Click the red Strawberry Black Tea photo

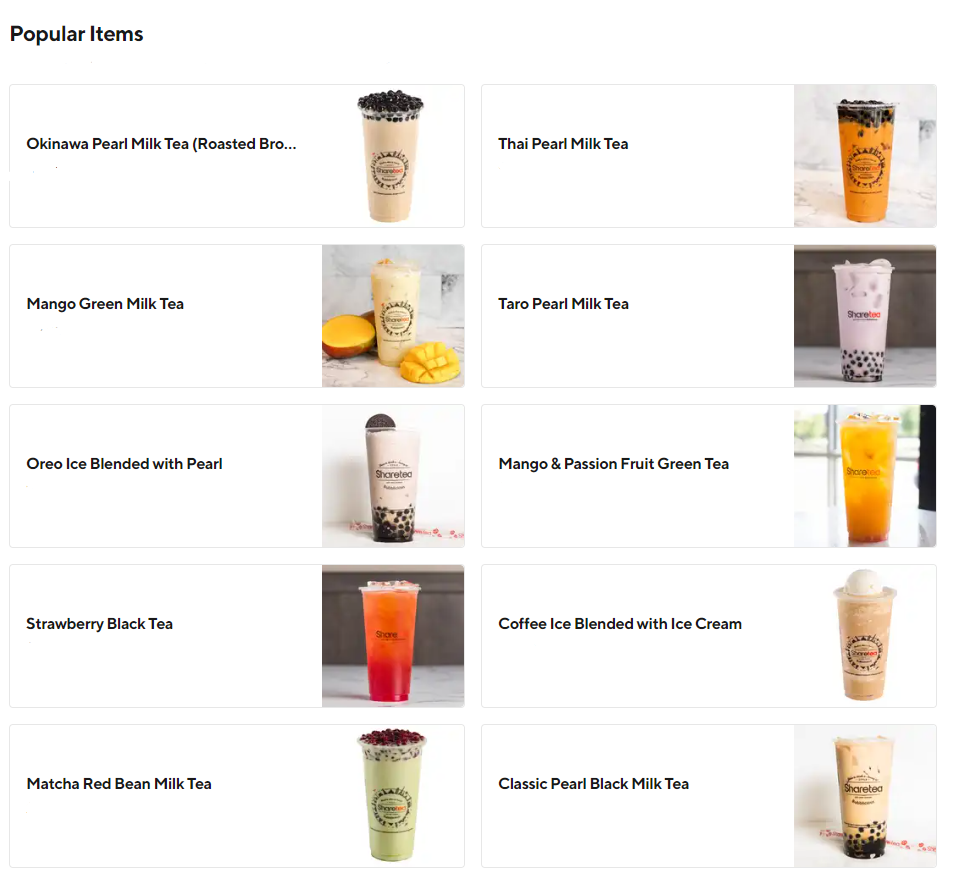point(393,636)
